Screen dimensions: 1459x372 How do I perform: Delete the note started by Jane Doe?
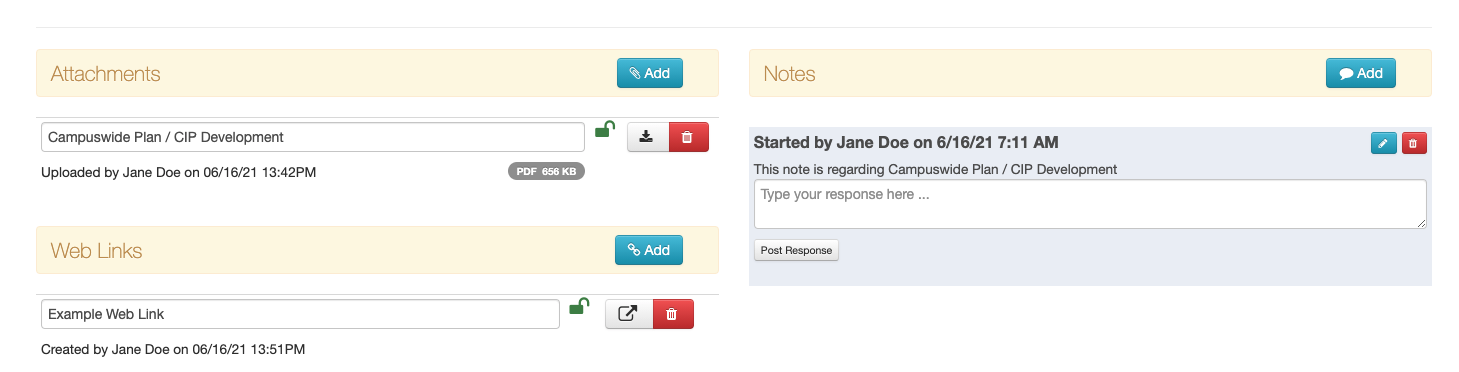tap(1414, 143)
